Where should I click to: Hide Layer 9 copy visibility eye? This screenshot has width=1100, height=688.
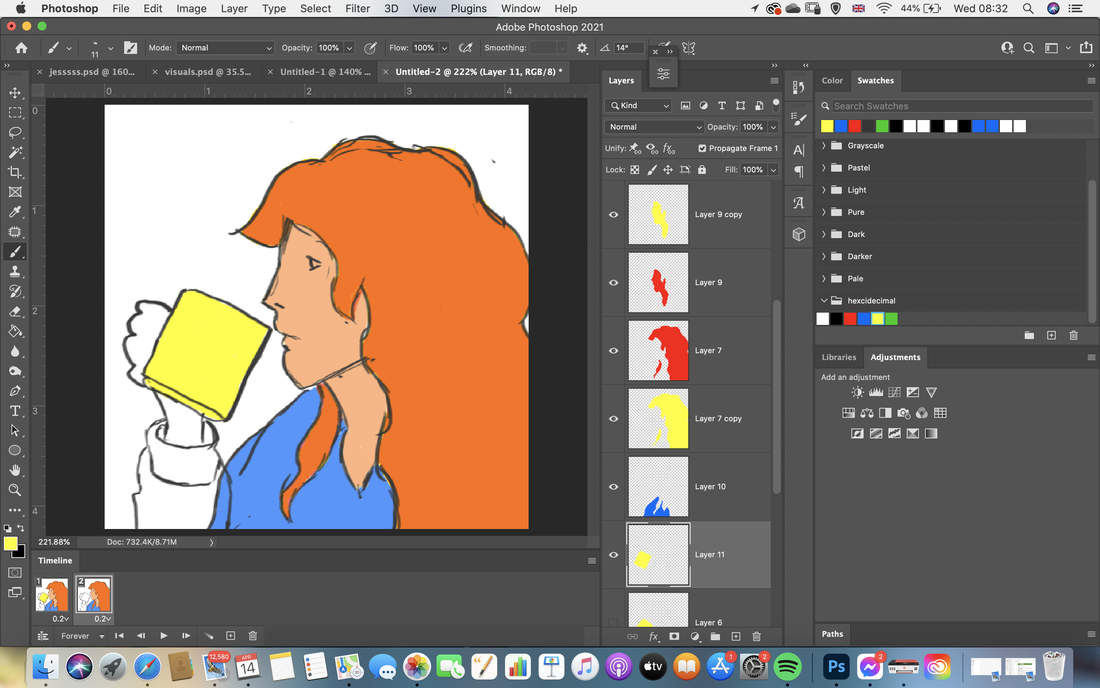click(614, 215)
